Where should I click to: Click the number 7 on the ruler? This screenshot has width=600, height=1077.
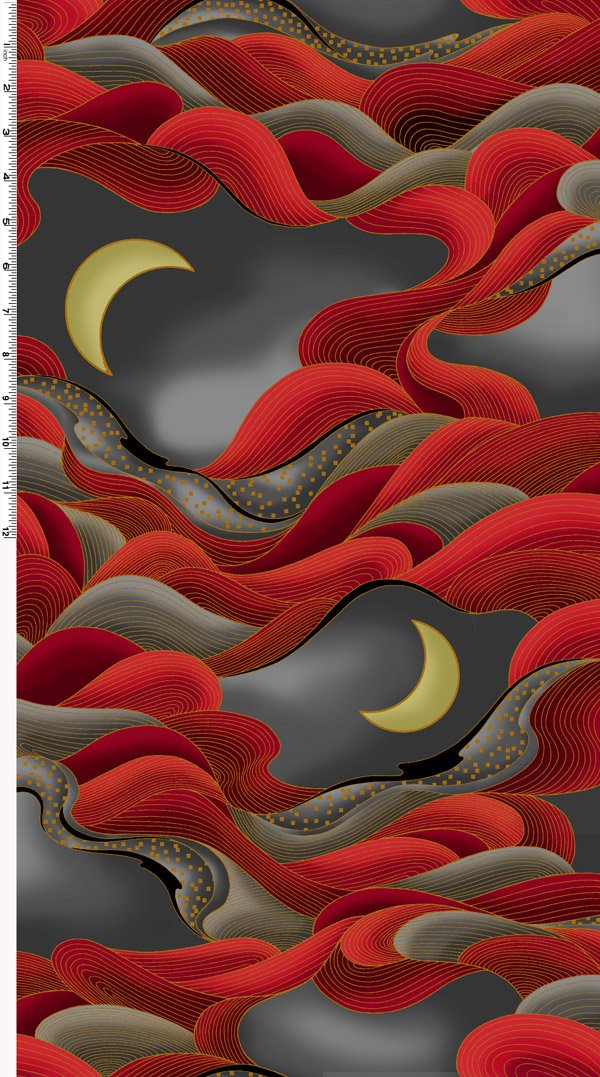click(7, 310)
